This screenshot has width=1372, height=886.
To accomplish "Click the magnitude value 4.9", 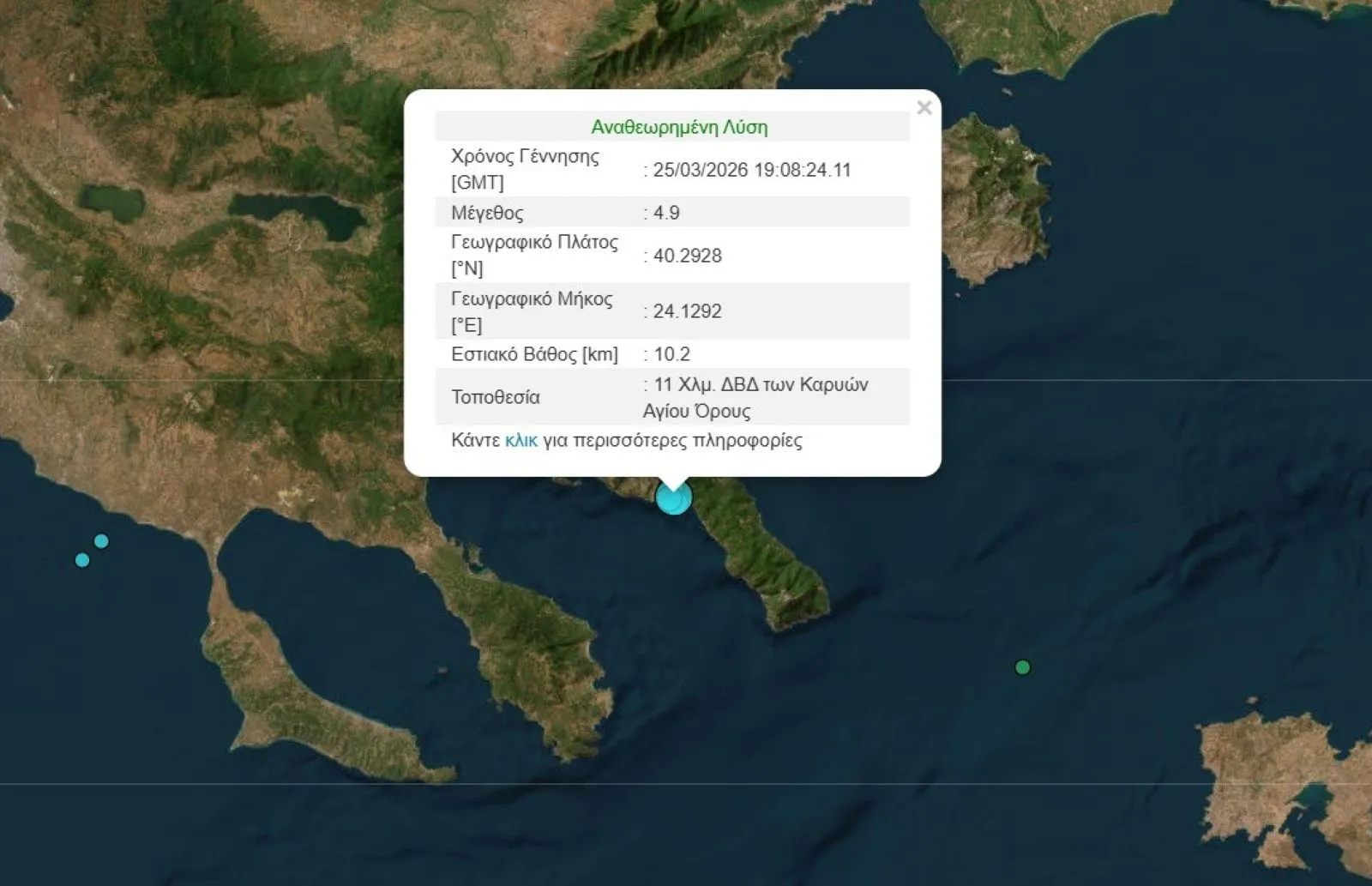I will point(665,213).
